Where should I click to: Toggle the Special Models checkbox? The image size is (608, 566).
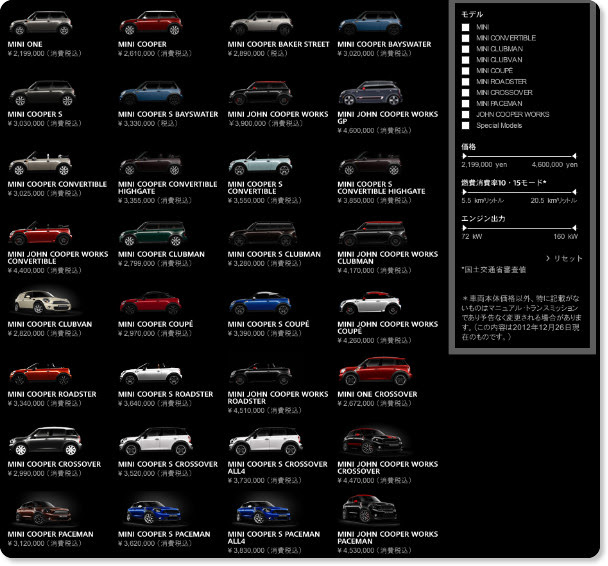(x=465, y=125)
